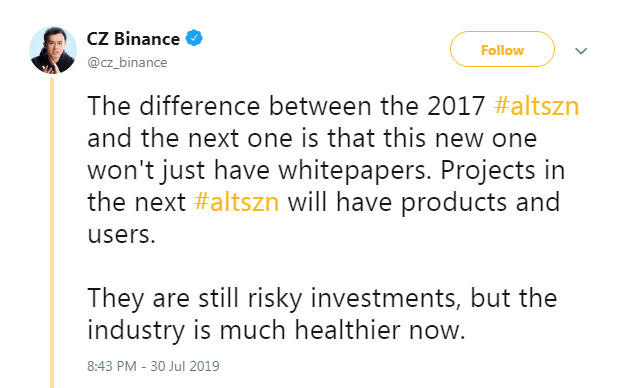
Task: Open CZ Binance's profile photo avatar
Action: (53, 50)
